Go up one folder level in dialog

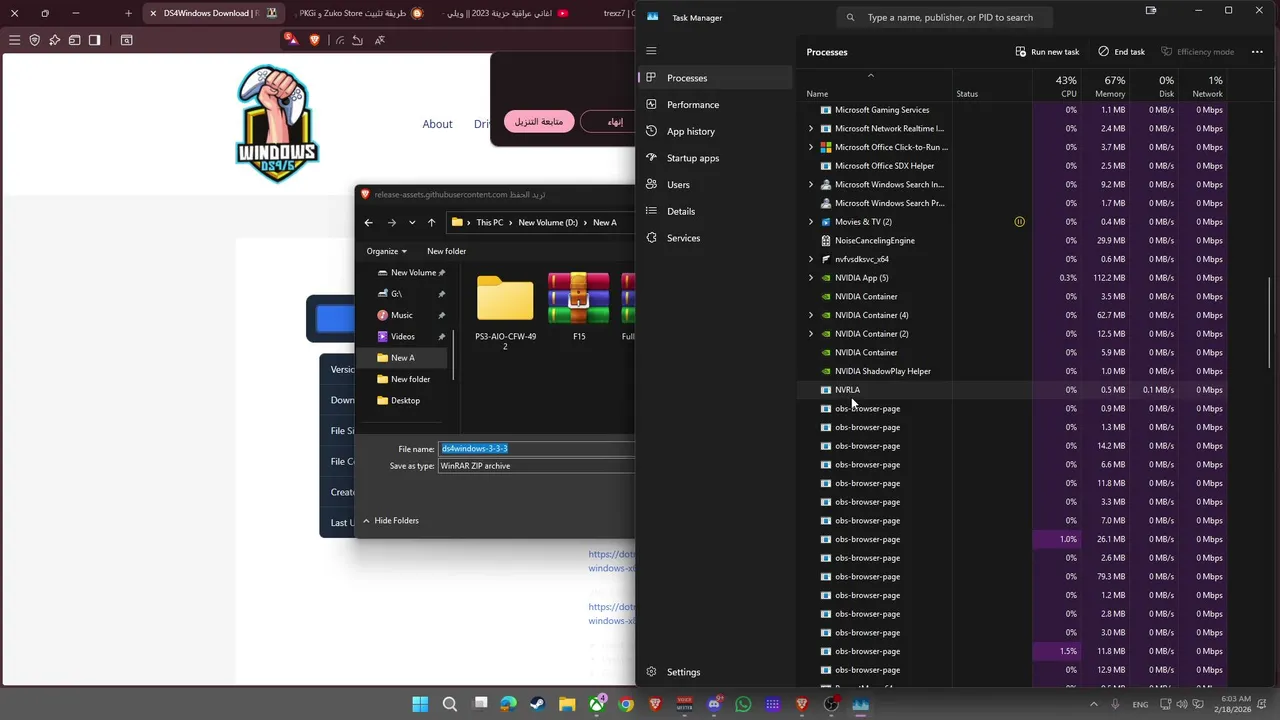pos(431,222)
